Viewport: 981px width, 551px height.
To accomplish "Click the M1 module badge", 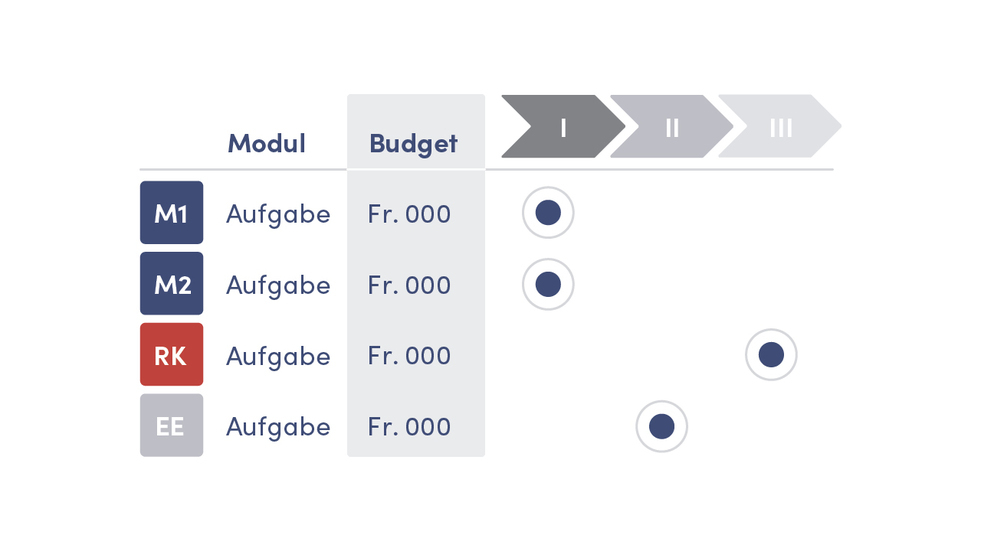I will [171, 213].
